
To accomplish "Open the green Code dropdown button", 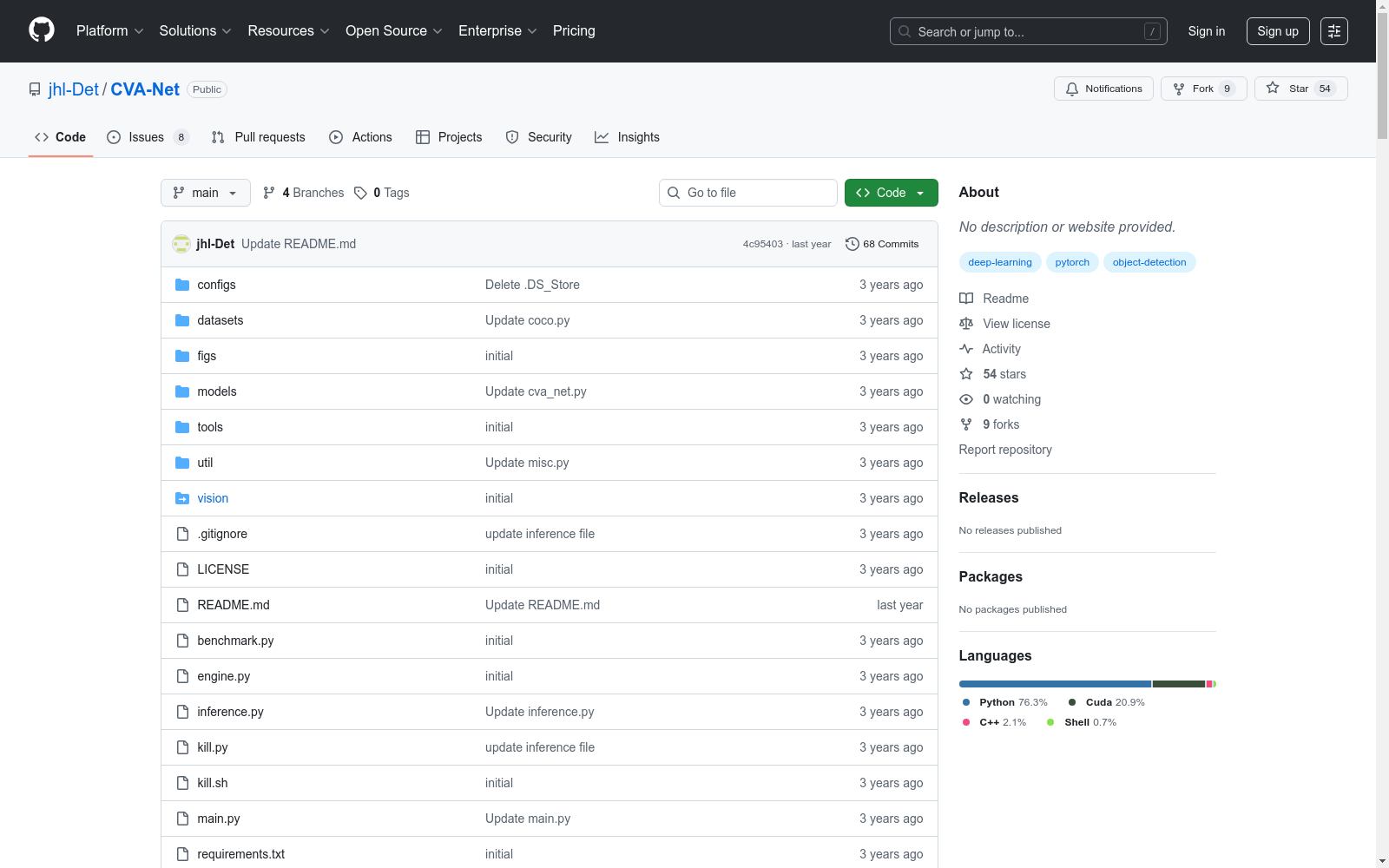I will pos(891,193).
